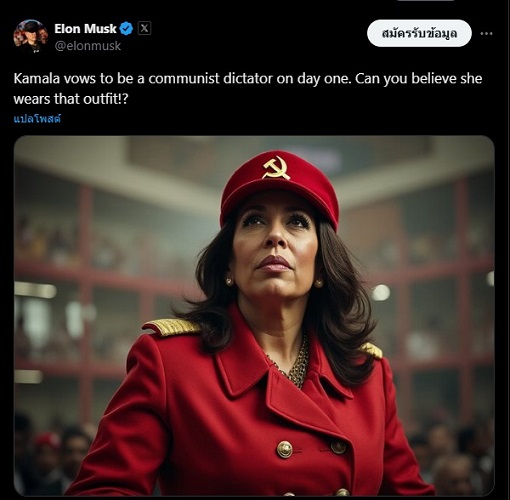Click the แปลโพสต์ translate post link
This screenshot has height=500, width=510.
(37, 119)
